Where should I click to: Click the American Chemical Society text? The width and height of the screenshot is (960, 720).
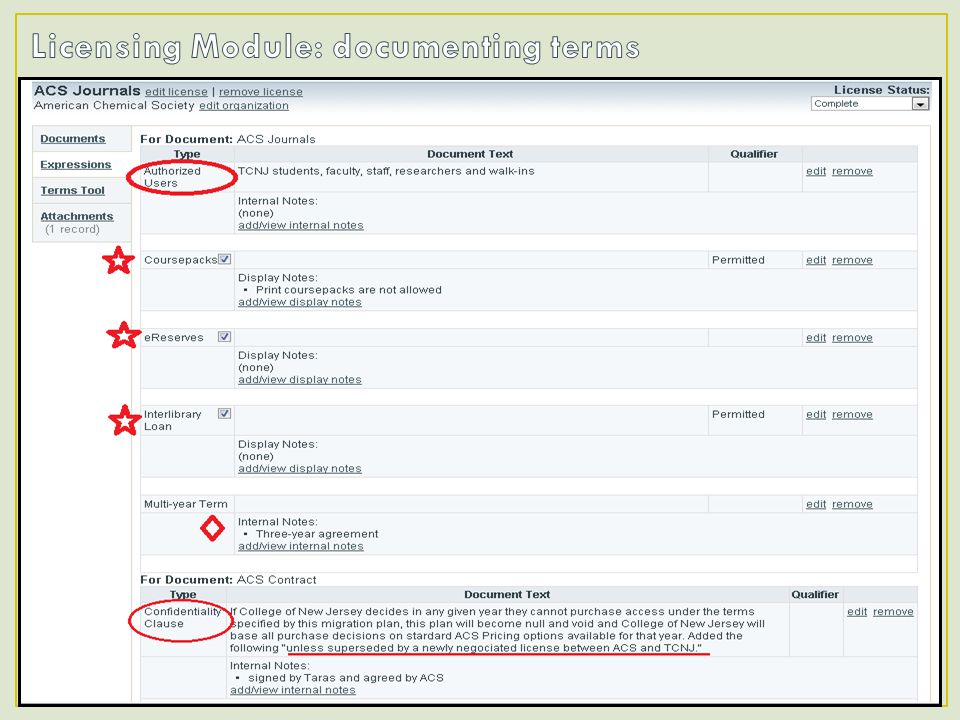(x=114, y=105)
